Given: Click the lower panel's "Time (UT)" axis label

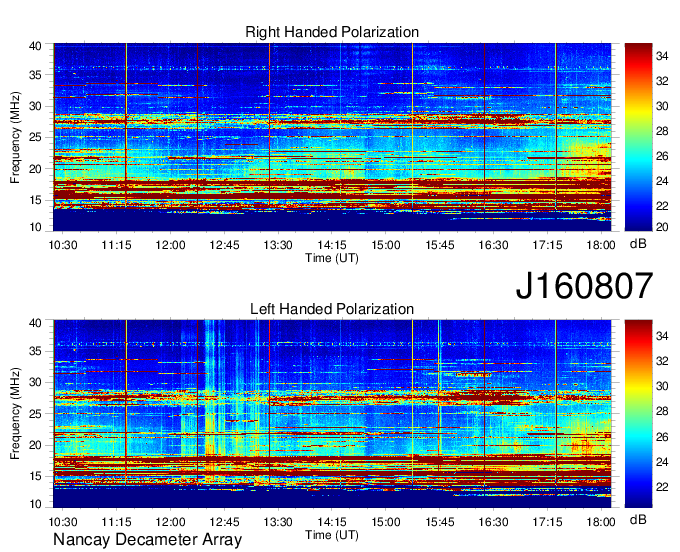Looking at the screenshot, I should point(332,535).
